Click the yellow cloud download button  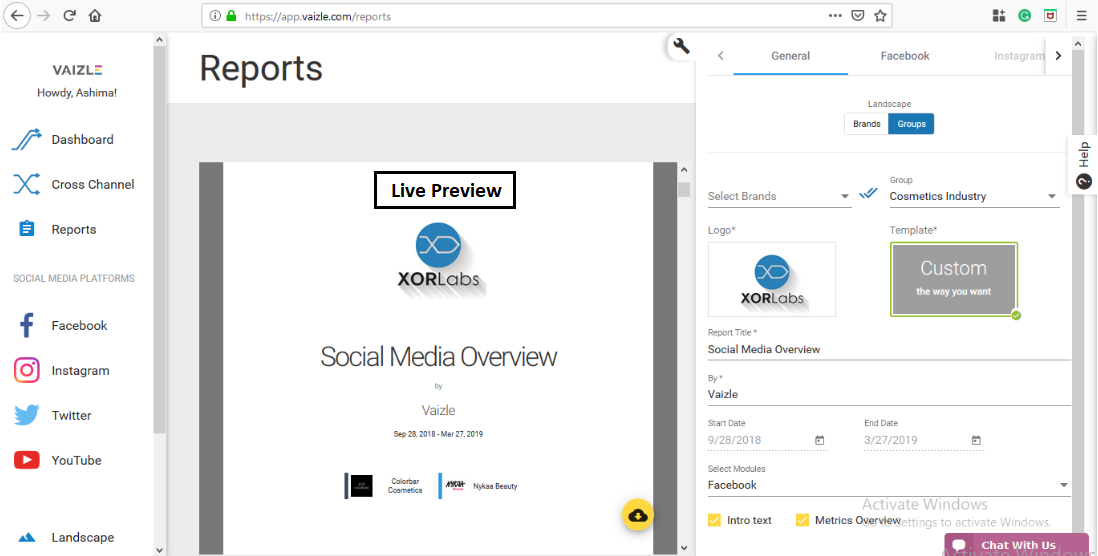(638, 516)
